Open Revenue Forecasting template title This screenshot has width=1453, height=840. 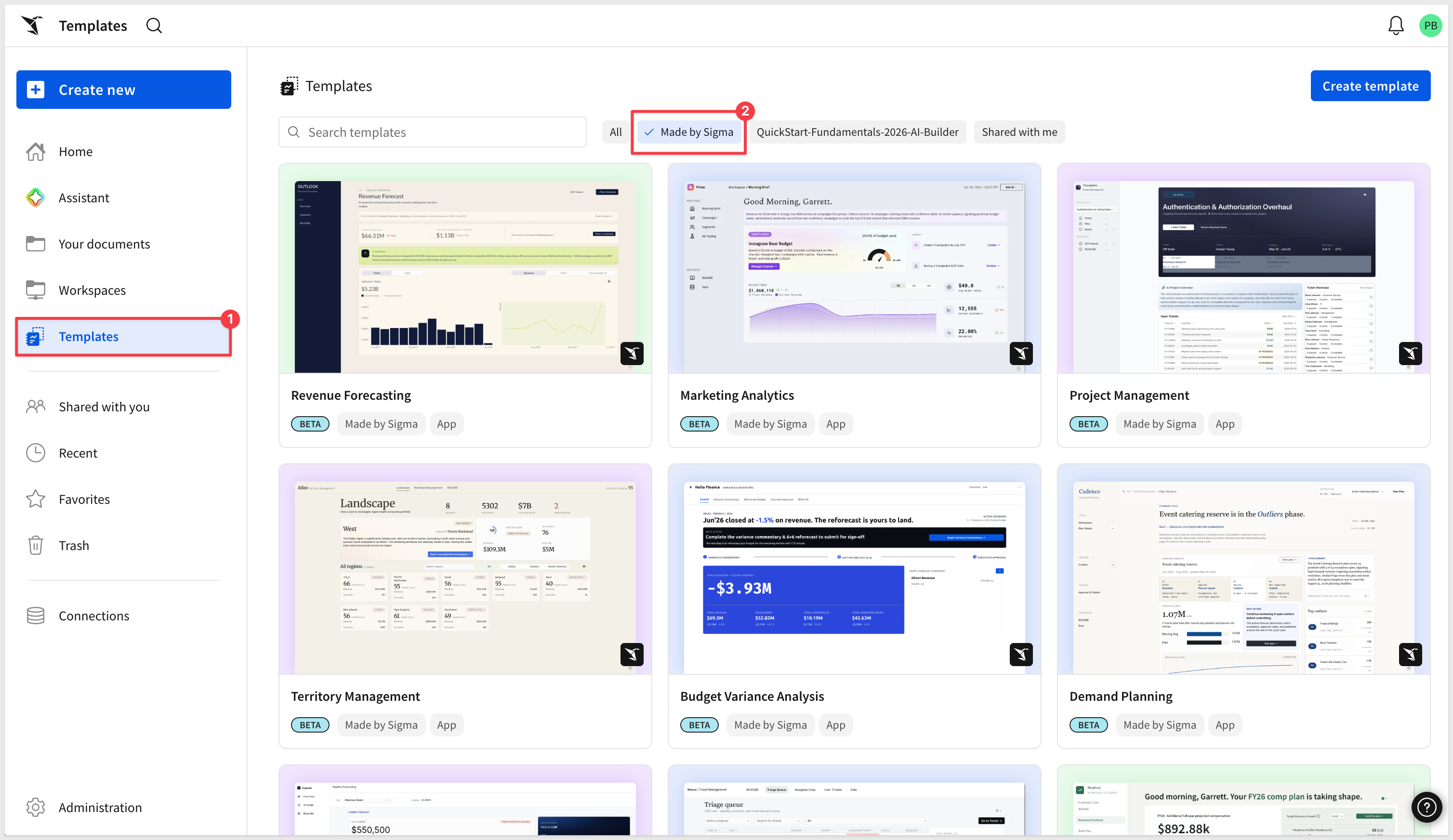point(351,395)
